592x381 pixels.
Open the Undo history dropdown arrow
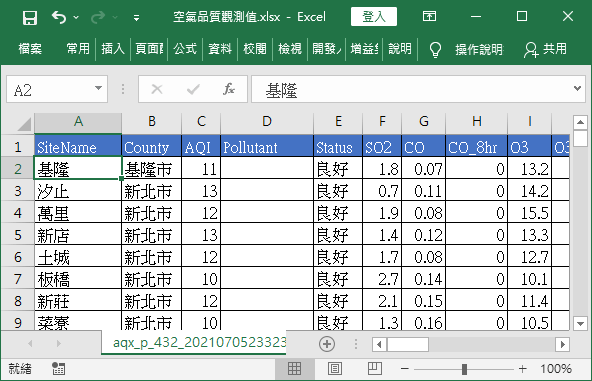[x=76, y=17]
